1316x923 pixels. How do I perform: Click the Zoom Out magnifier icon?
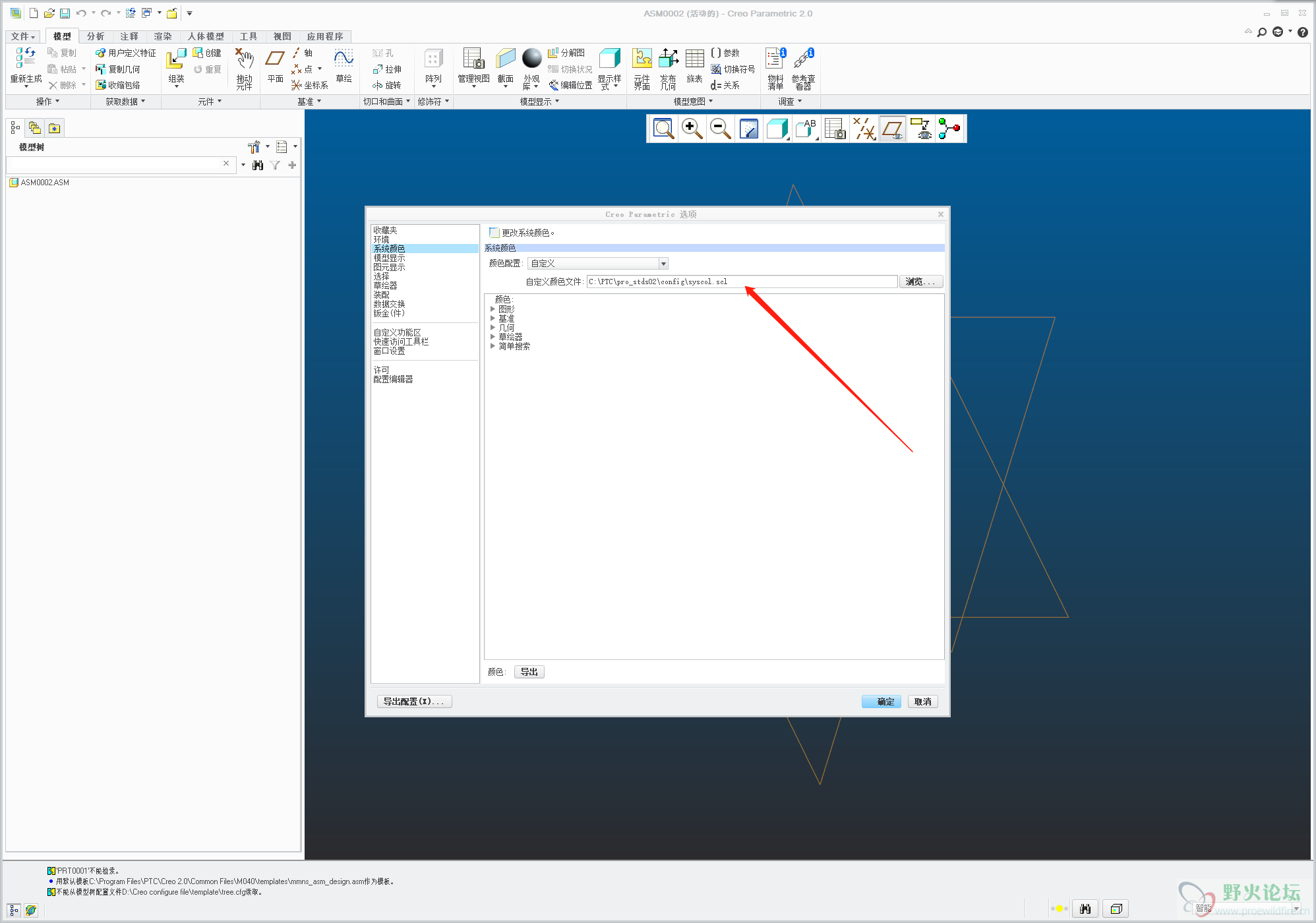(x=720, y=129)
